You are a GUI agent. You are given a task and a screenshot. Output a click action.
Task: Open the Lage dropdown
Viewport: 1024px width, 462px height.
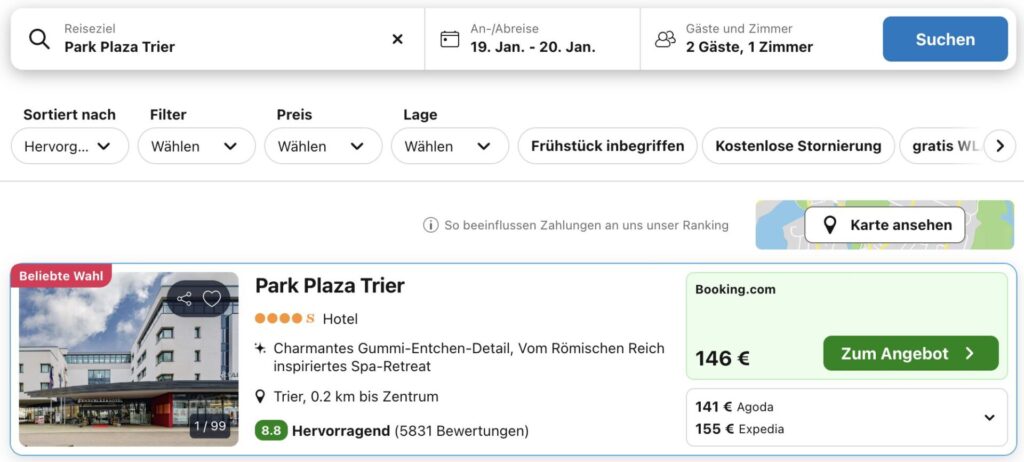click(449, 146)
